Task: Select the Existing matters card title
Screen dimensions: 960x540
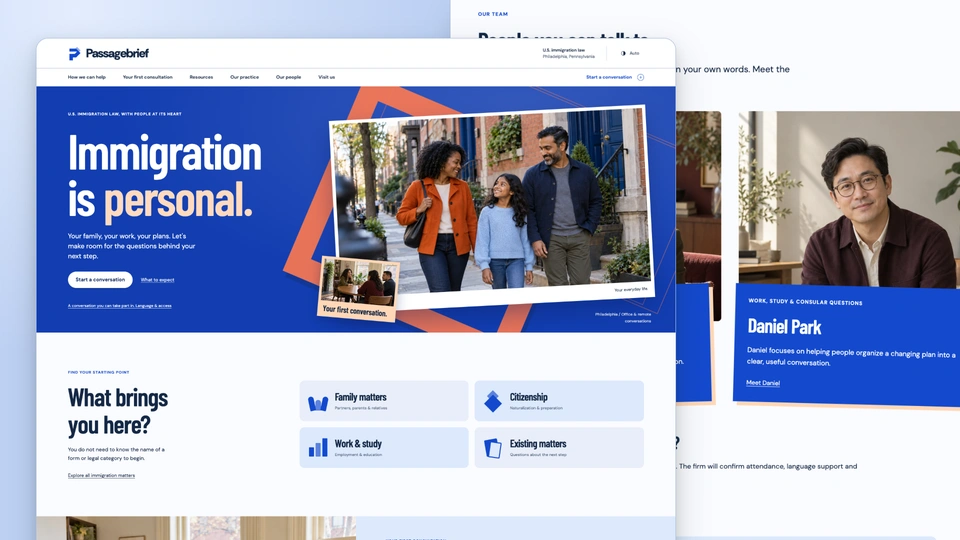Action: (x=538, y=444)
